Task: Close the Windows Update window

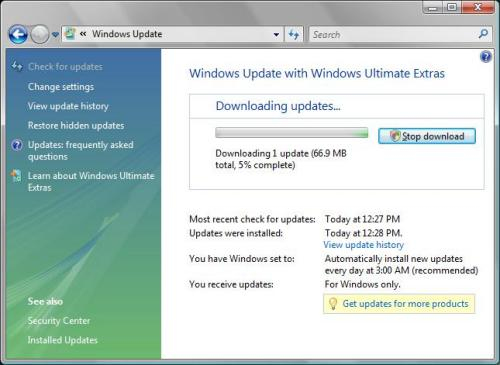Action: [x=478, y=7]
